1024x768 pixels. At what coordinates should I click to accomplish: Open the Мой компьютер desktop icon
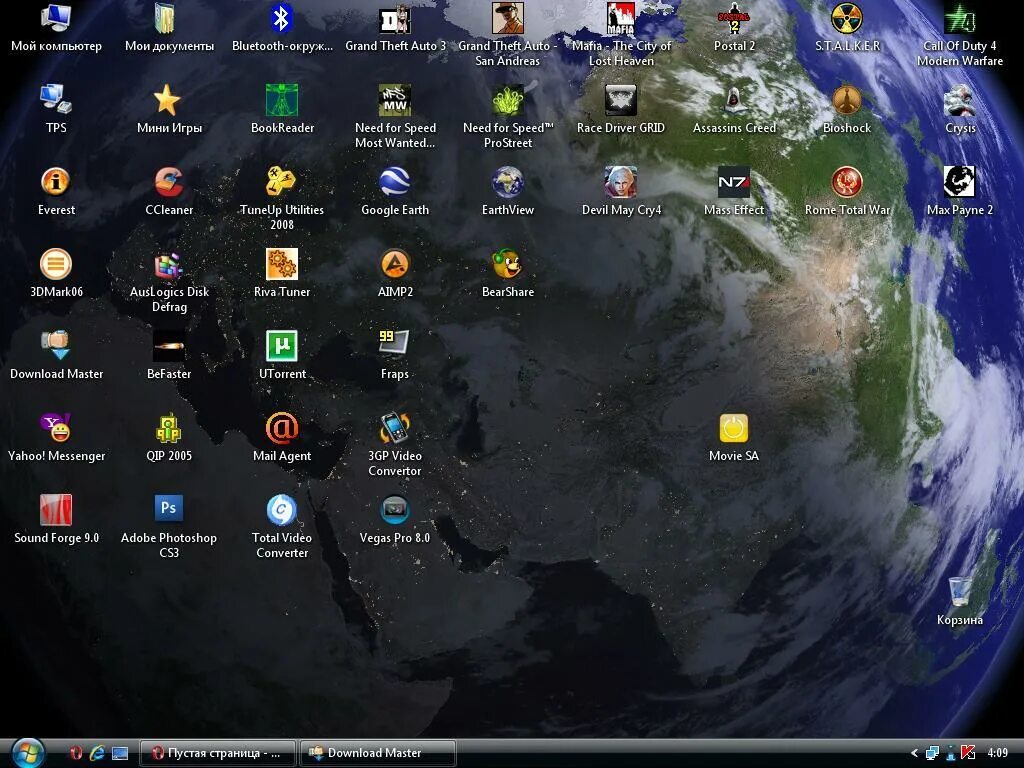(56, 18)
